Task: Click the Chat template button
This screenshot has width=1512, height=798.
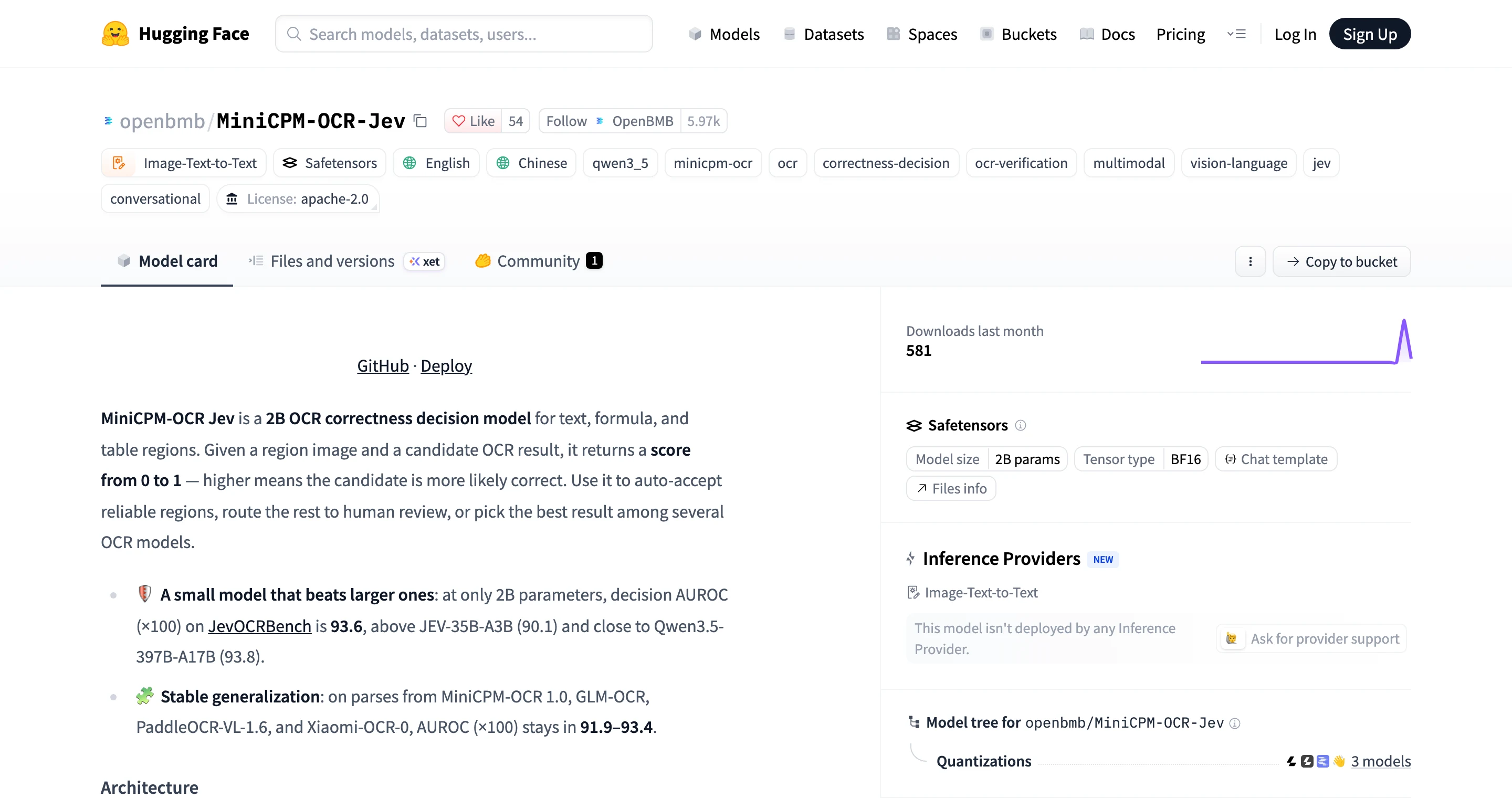Action: 1276,459
